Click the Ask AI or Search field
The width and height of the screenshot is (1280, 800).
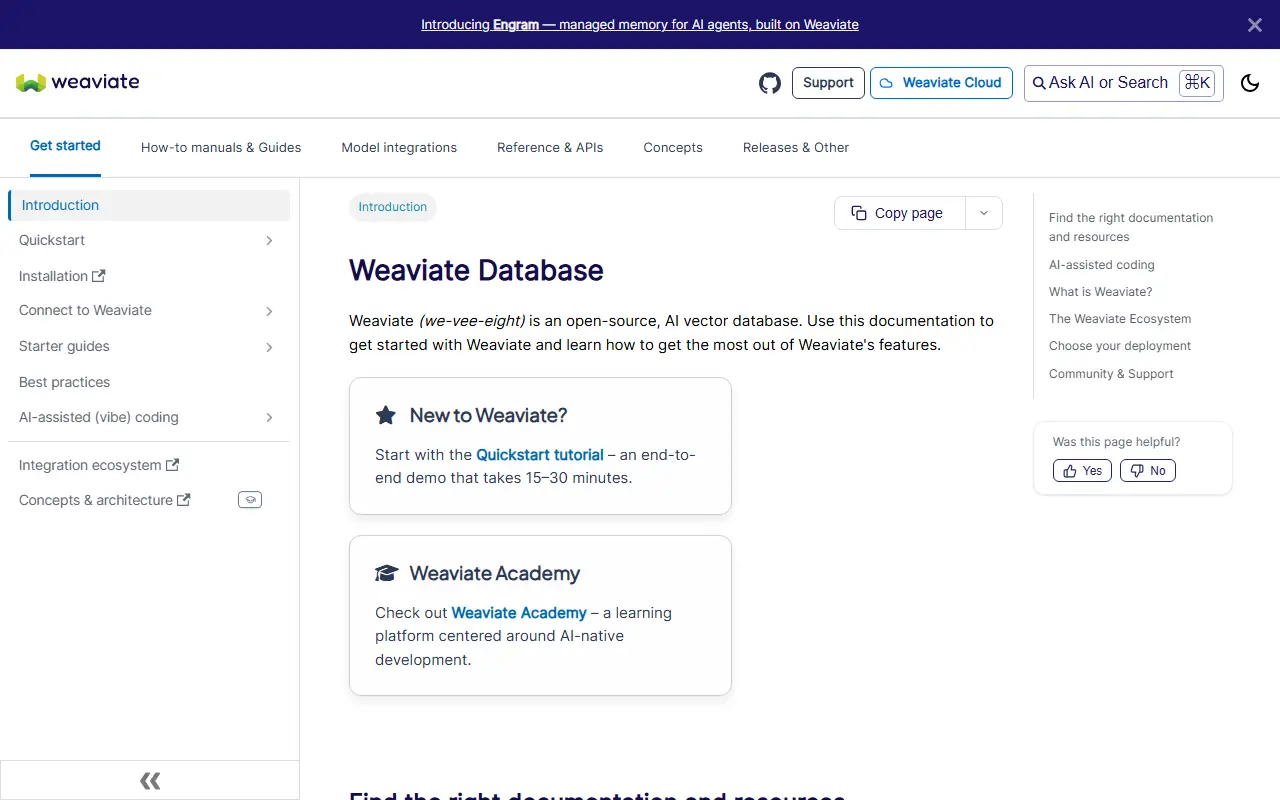tap(1123, 83)
